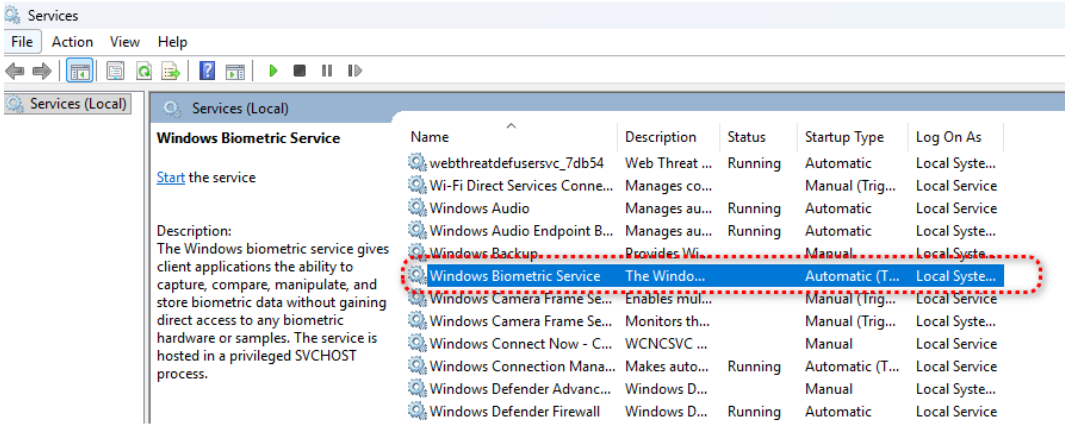Click the Restart Service toolbar button
Screen dimensions: 1065x432
[x=354, y=71]
